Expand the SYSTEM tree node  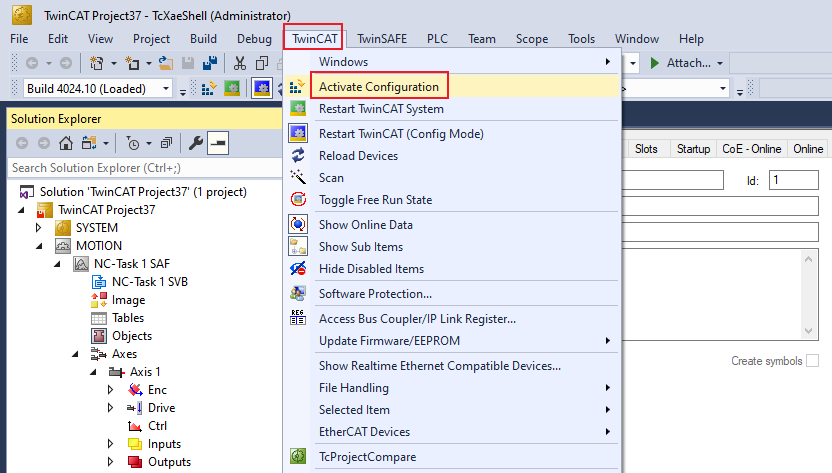pos(39,228)
